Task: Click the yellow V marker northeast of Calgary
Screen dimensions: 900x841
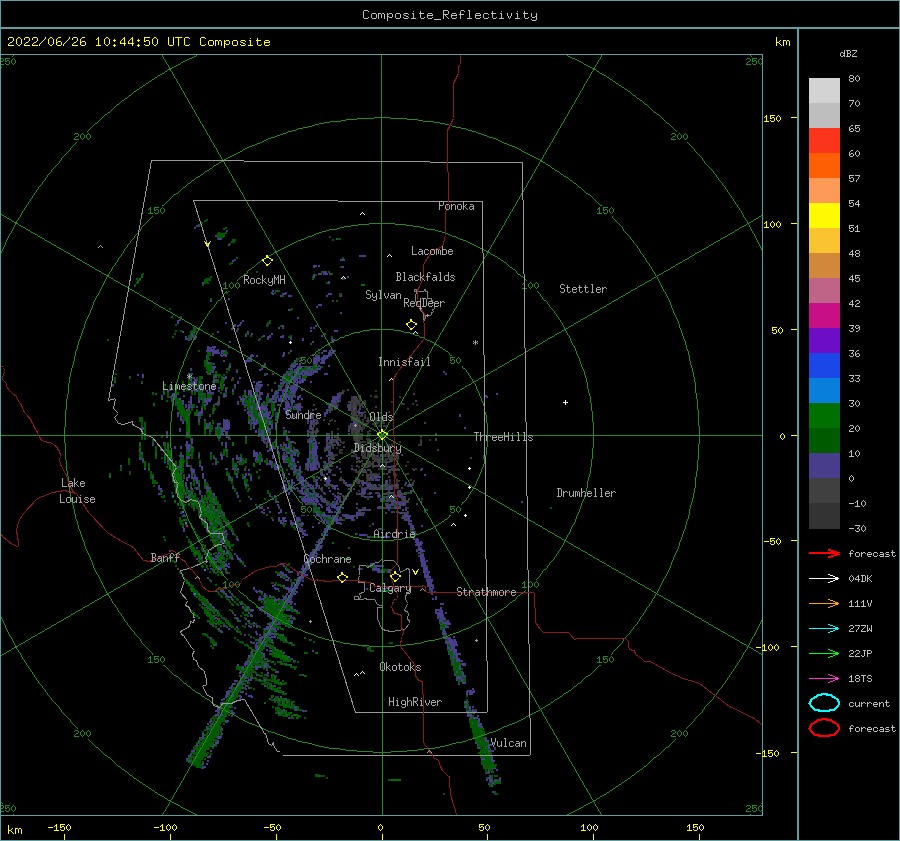Action: pyautogui.click(x=415, y=572)
